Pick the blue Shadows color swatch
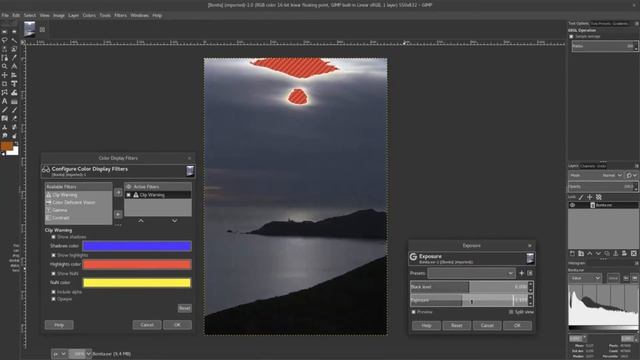The image size is (640, 360). pyautogui.click(x=137, y=246)
